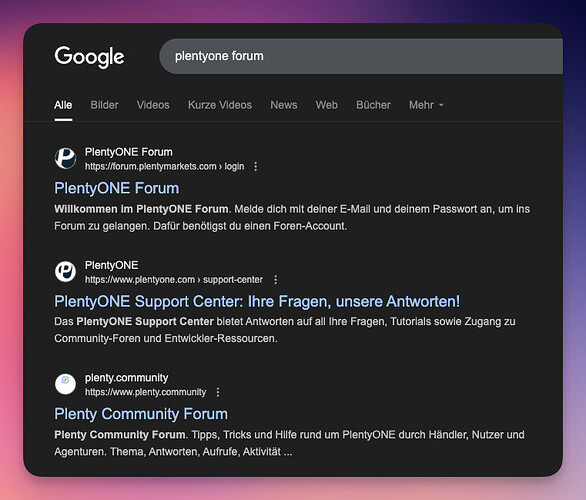Click the plenty.community site favicon
The height and width of the screenshot is (500, 586).
point(65,384)
